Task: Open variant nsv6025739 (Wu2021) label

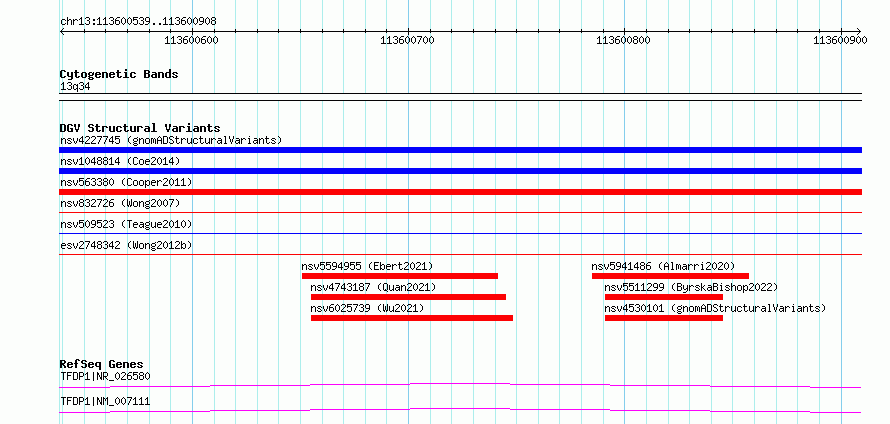Action: (x=367, y=308)
